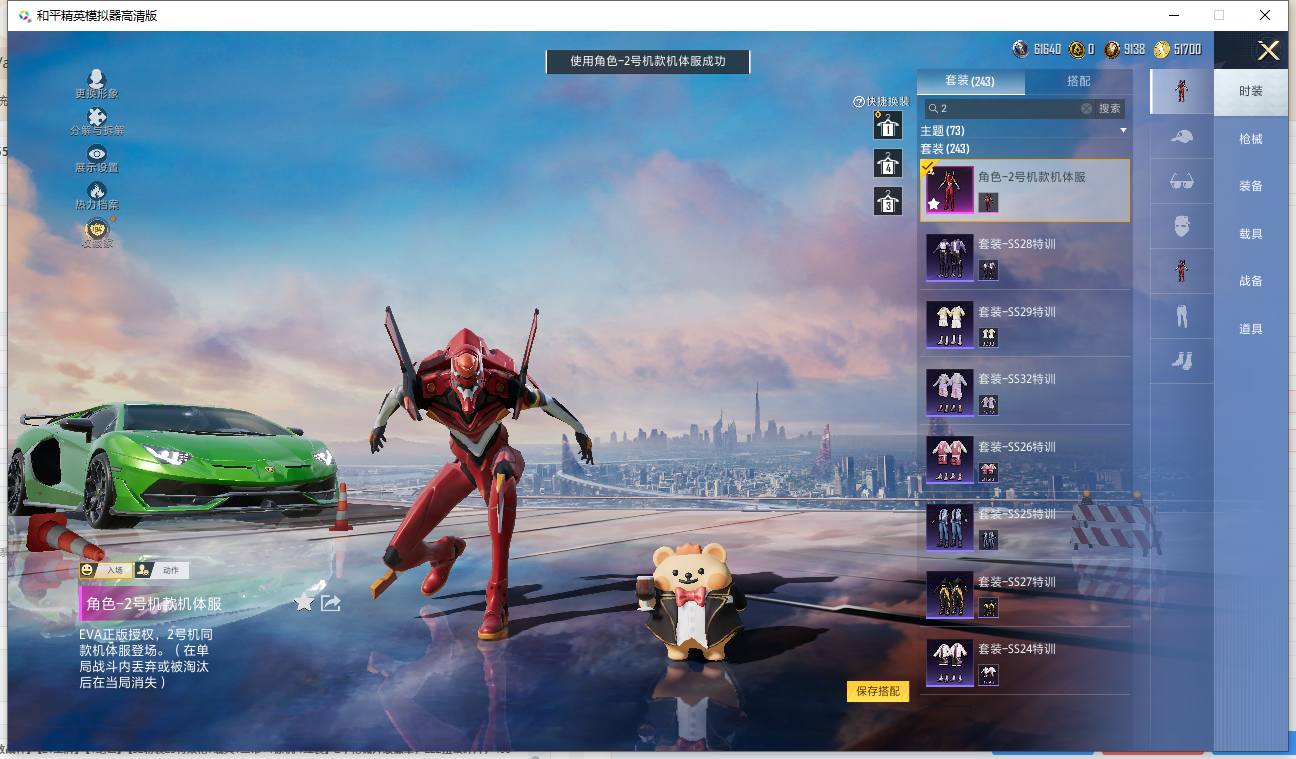Open the glasses category icon
The height and width of the screenshot is (759, 1296).
pyautogui.click(x=1182, y=182)
